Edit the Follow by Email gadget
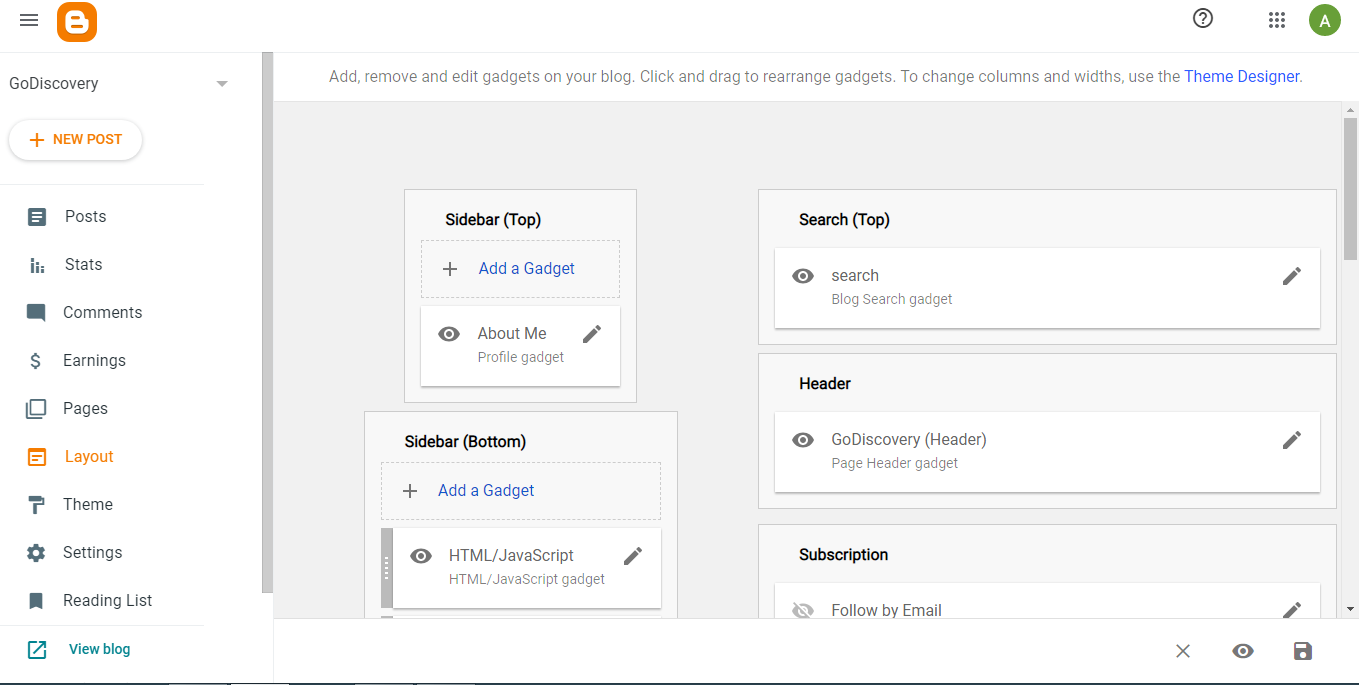Screen dimensions: 1359x685 pos(1292,609)
